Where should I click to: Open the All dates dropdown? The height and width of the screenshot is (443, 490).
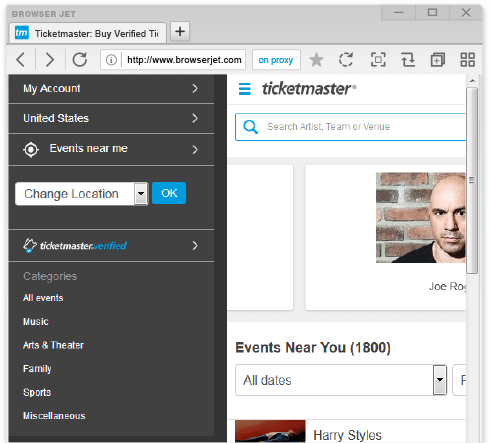341,380
